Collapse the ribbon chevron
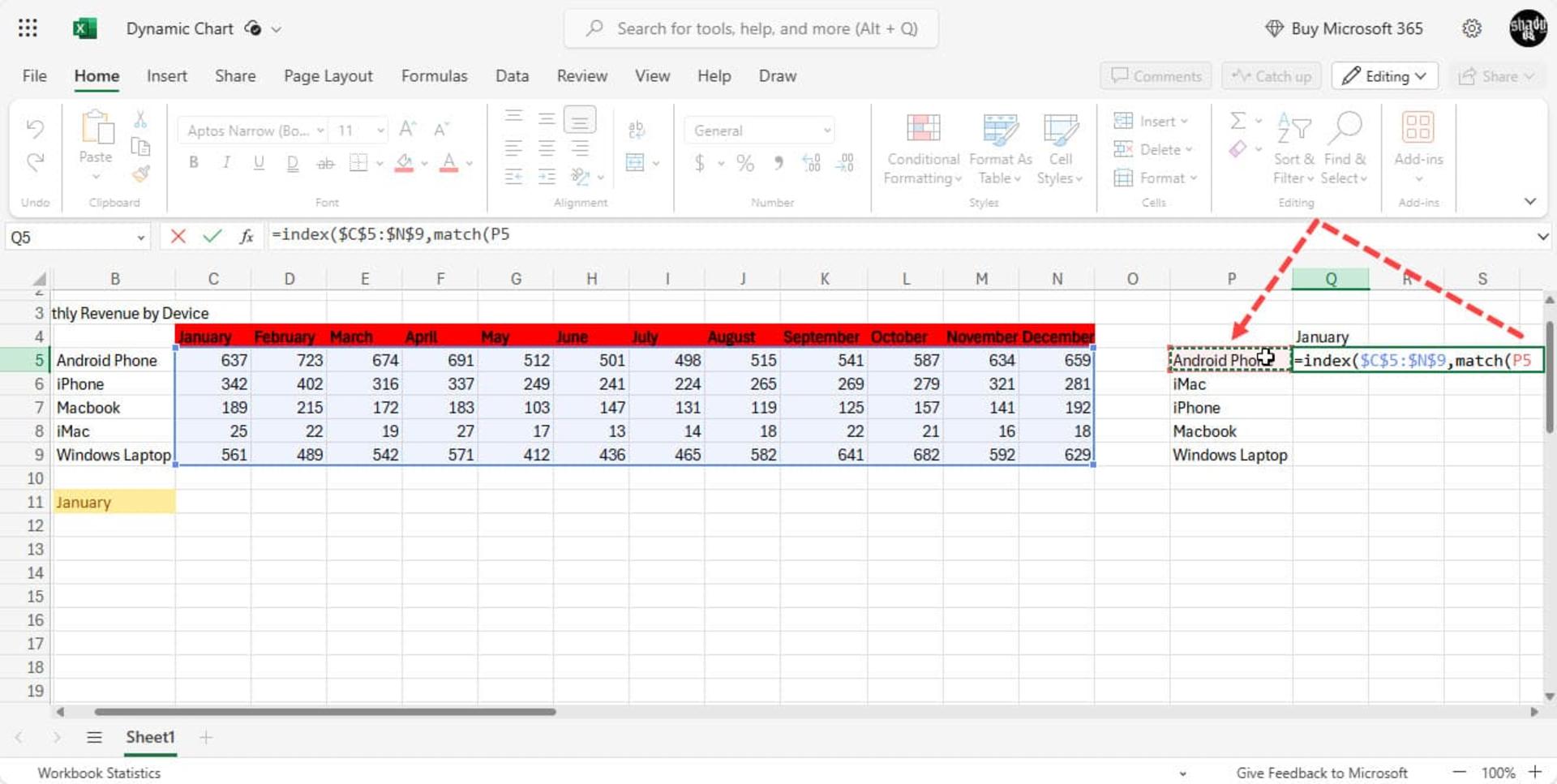The image size is (1557, 784). [1529, 201]
